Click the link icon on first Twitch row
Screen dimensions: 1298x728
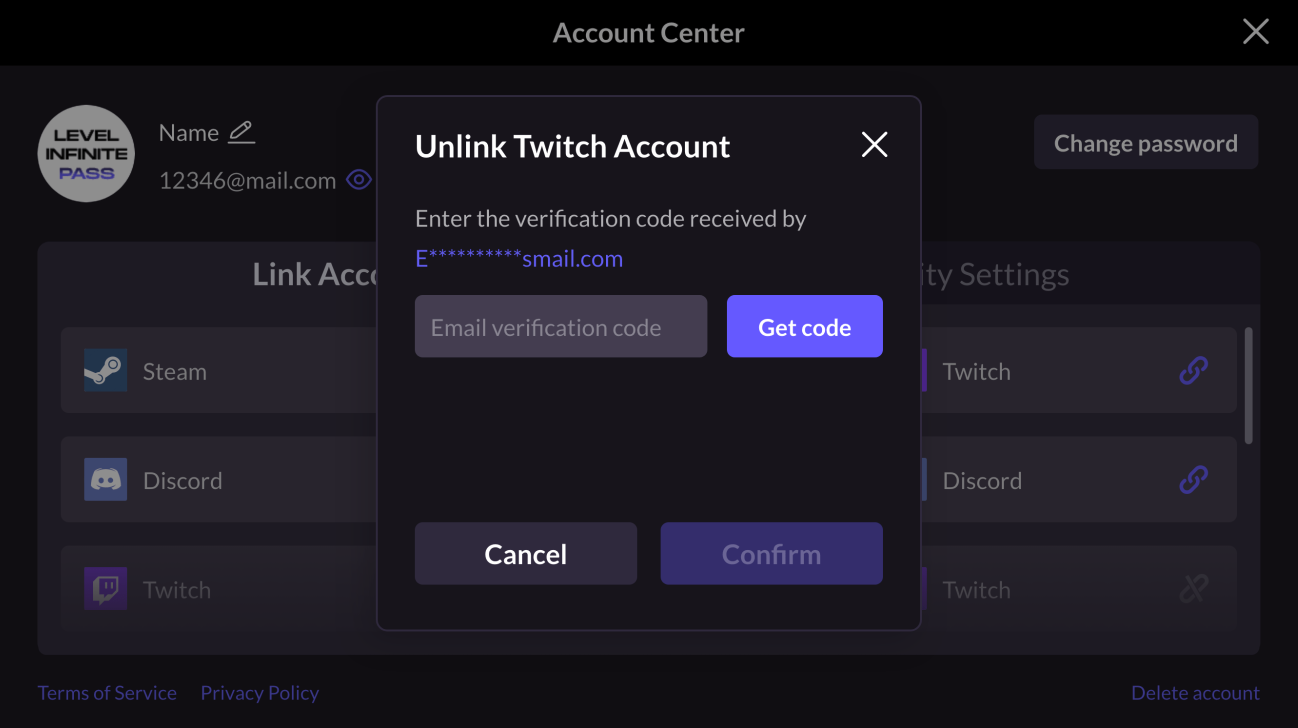(x=1193, y=371)
